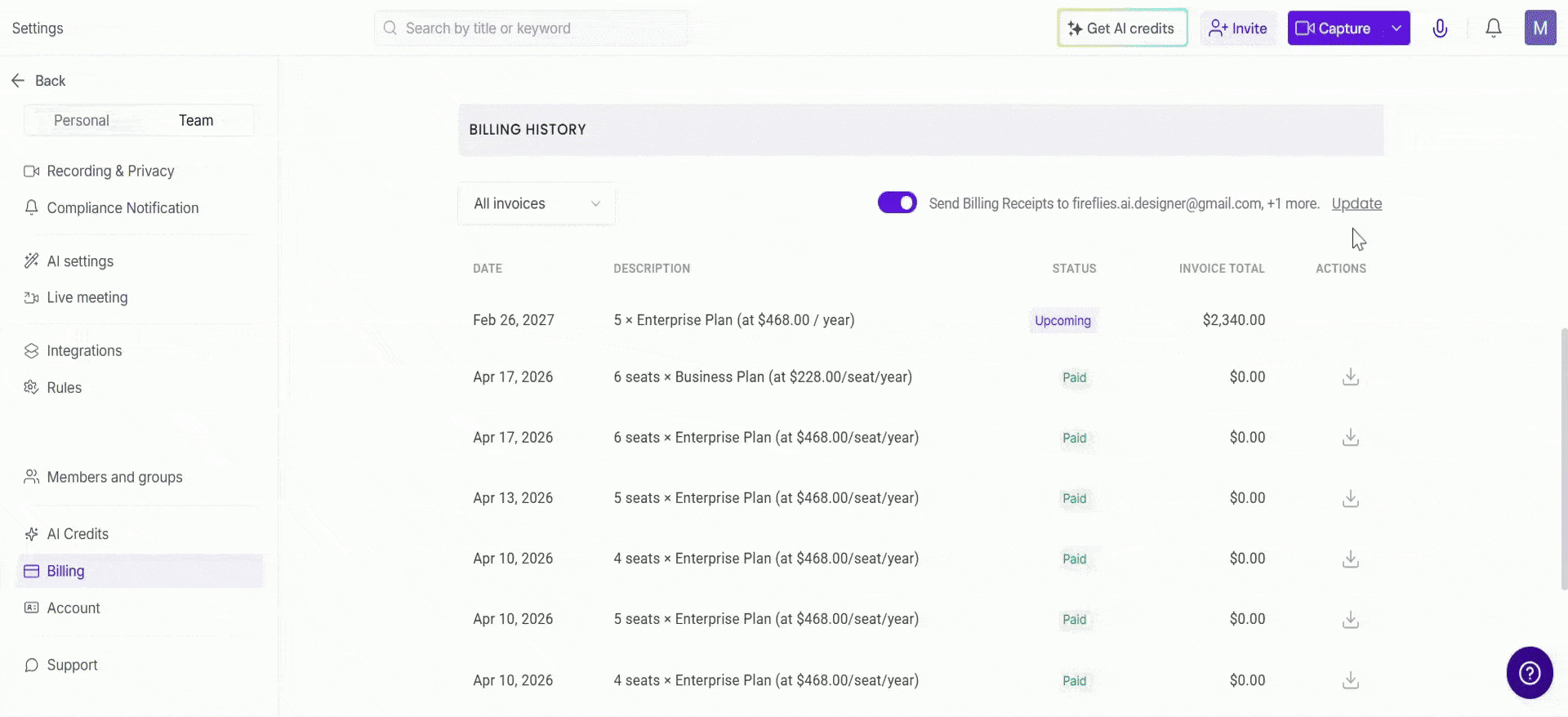Open Support page

tap(72, 666)
